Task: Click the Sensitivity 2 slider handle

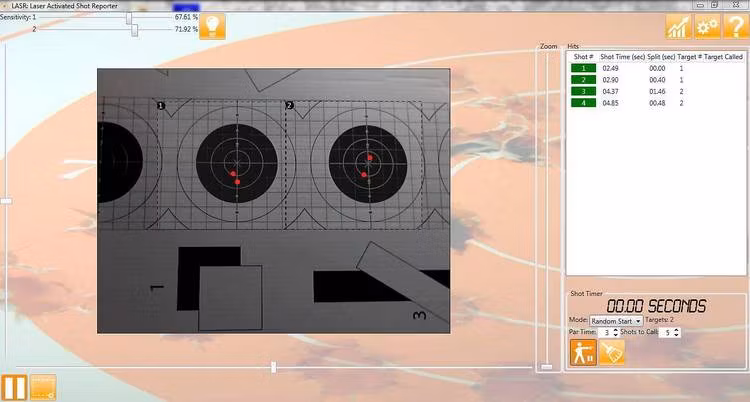Action: pos(134,30)
